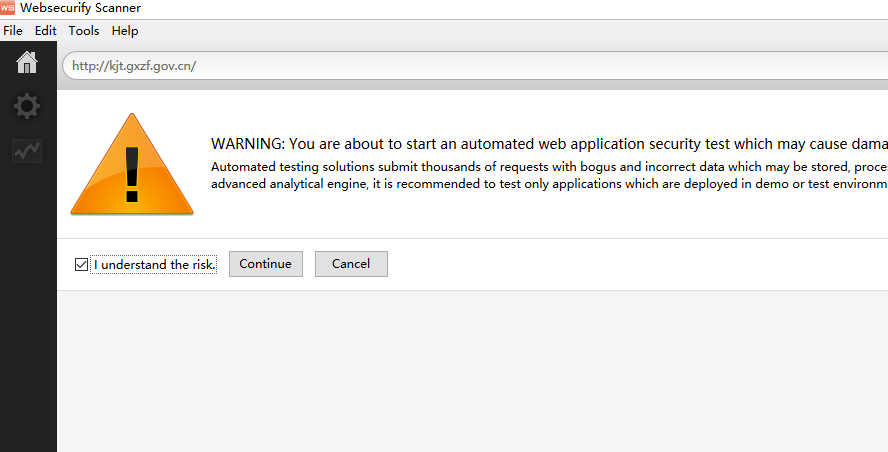Viewport: 888px width, 452px height.
Task: Click the WARNING headline text
Action: coord(549,144)
